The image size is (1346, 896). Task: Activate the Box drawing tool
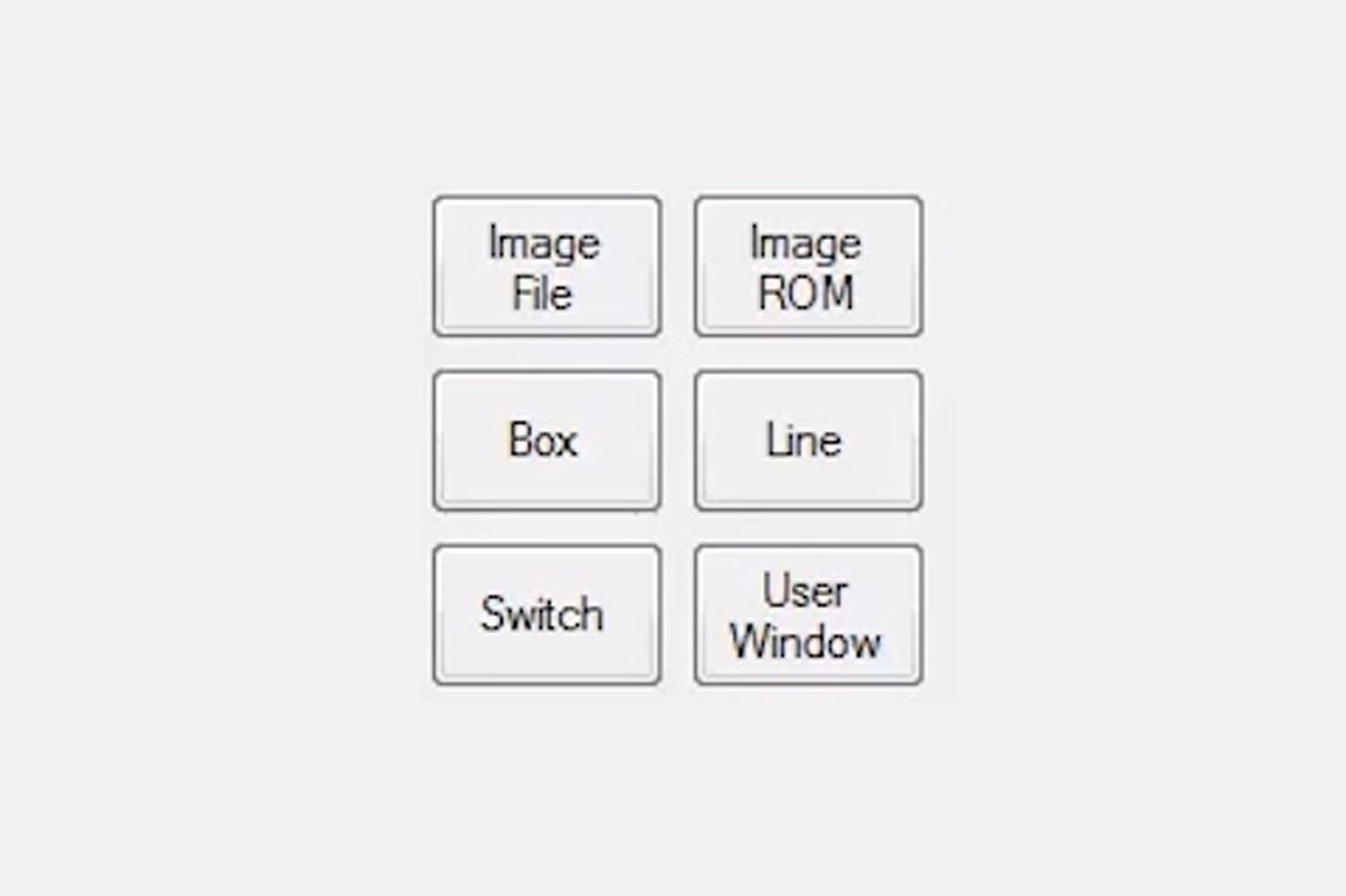click(546, 440)
